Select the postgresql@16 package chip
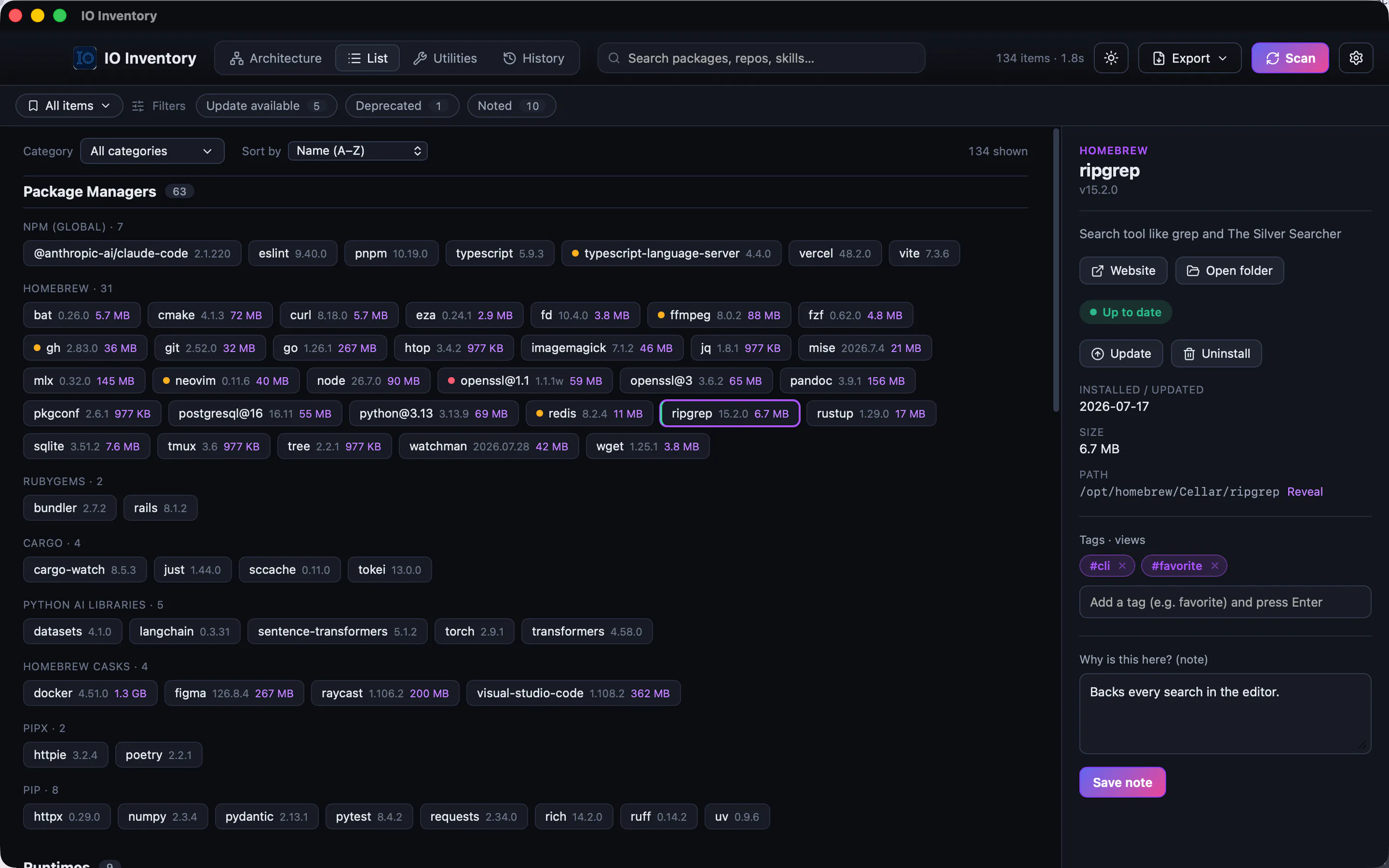The image size is (1389, 868). (255, 413)
